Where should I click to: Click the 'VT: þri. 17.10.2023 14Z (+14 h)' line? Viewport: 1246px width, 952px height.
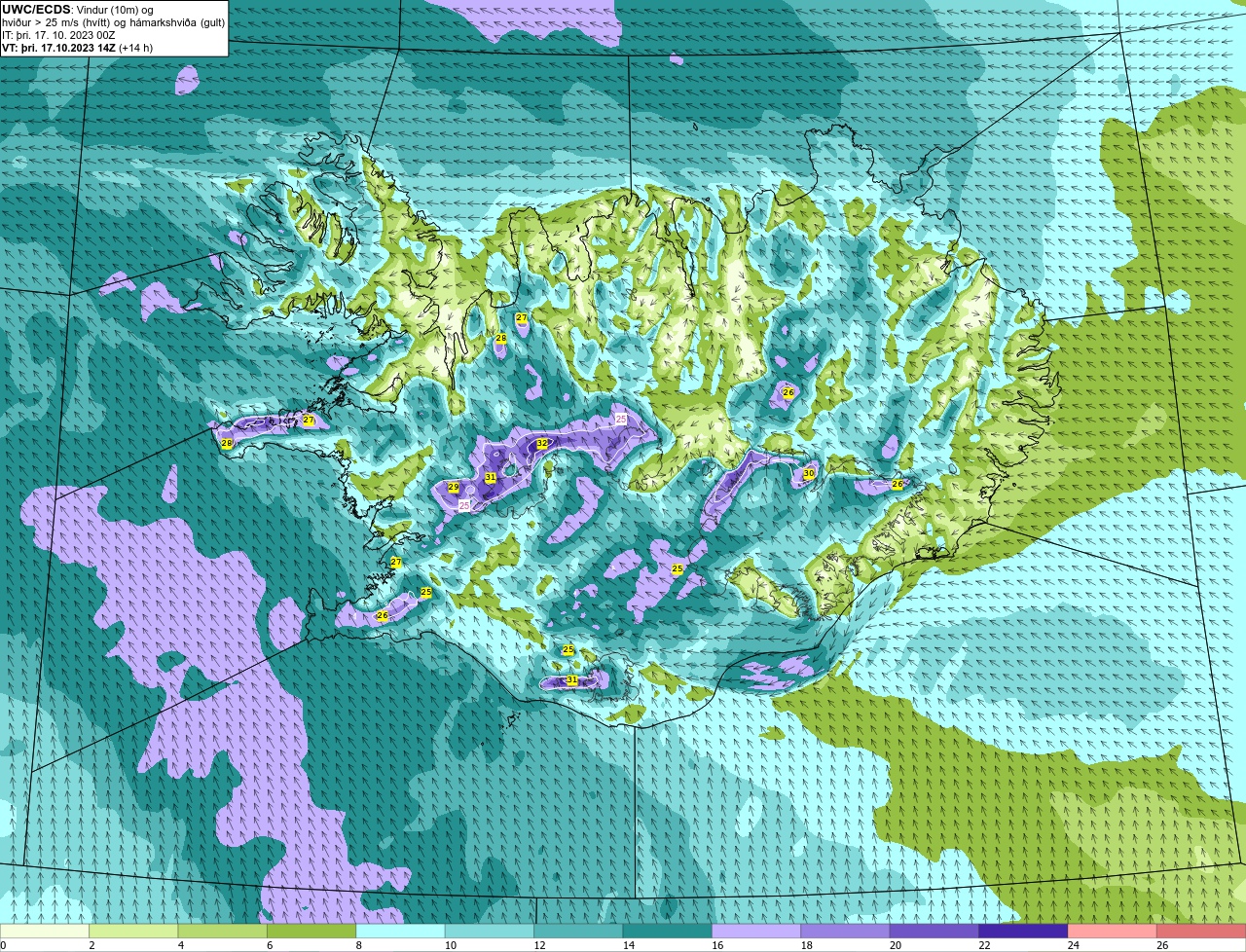[77, 48]
